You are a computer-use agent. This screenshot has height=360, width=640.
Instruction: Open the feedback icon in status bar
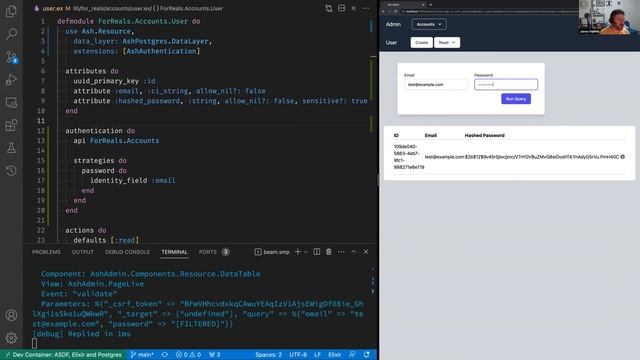click(x=352, y=355)
